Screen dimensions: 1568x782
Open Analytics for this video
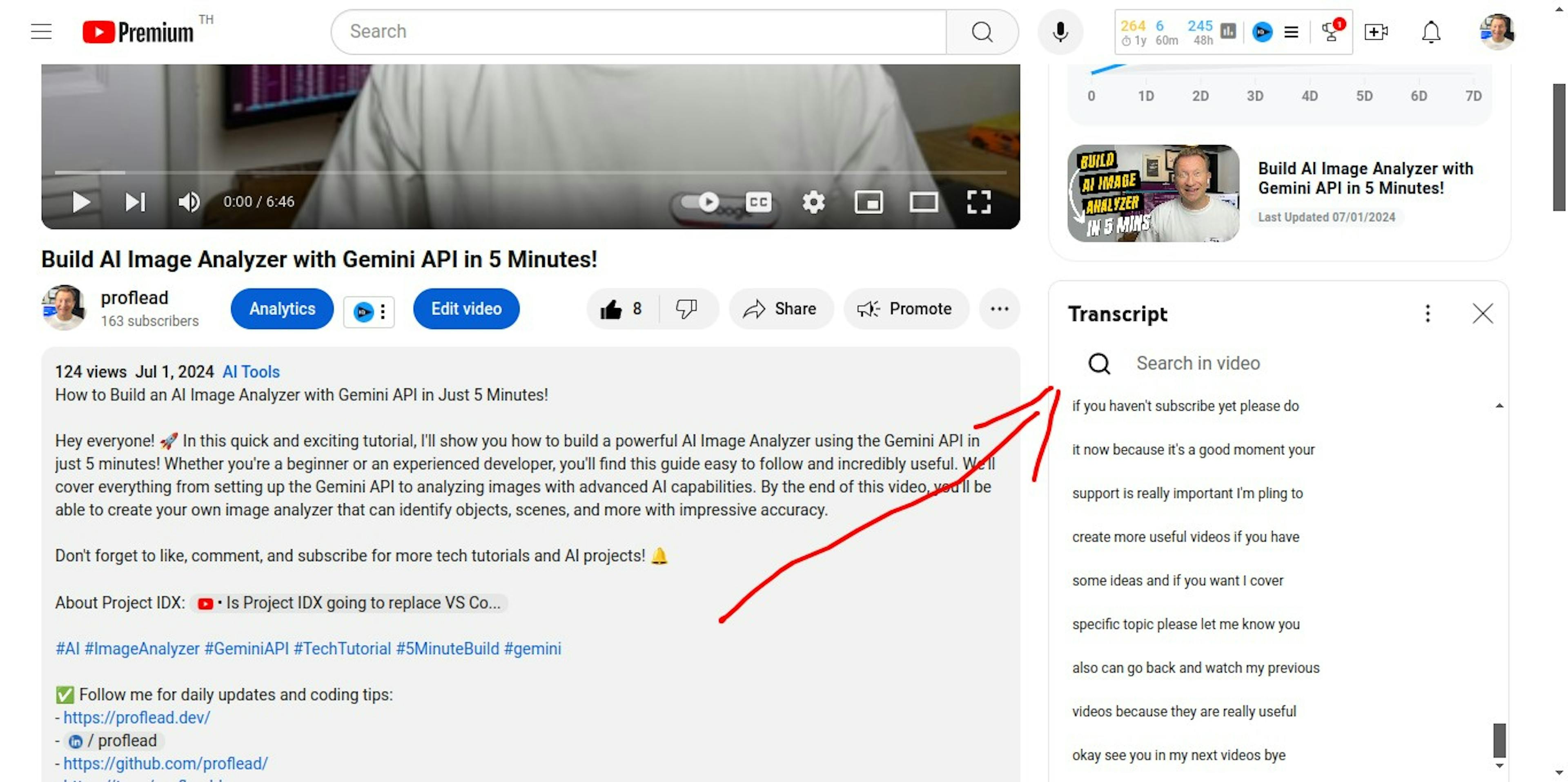(x=283, y=309)
